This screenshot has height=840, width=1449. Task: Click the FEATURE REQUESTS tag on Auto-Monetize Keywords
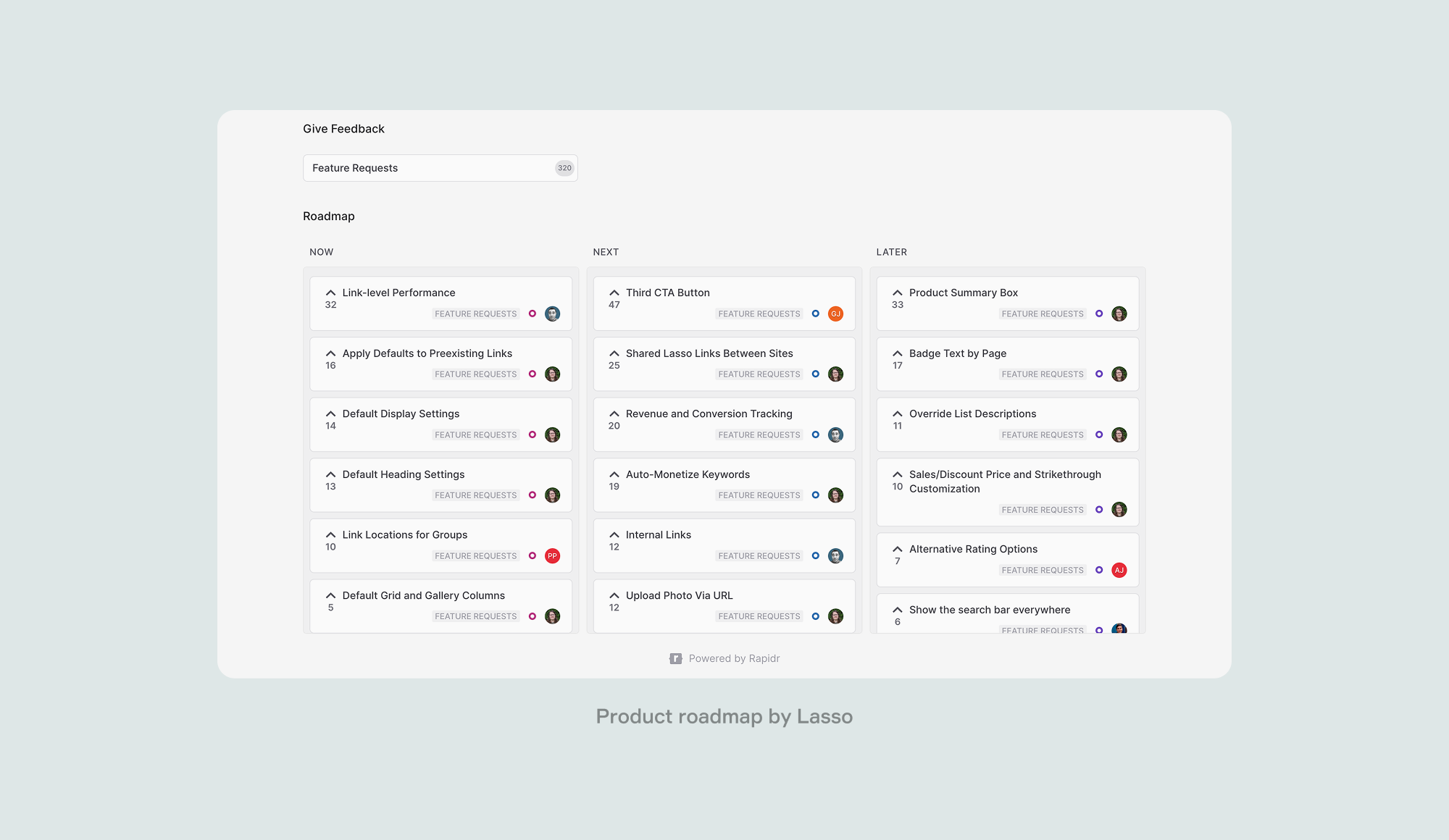click(x=759, y=495)
